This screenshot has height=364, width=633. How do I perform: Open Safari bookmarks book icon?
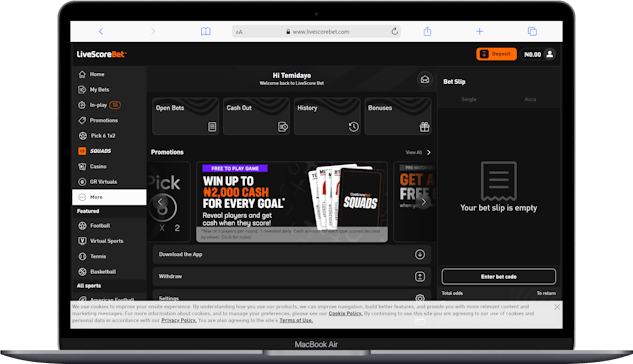point(205,31)
